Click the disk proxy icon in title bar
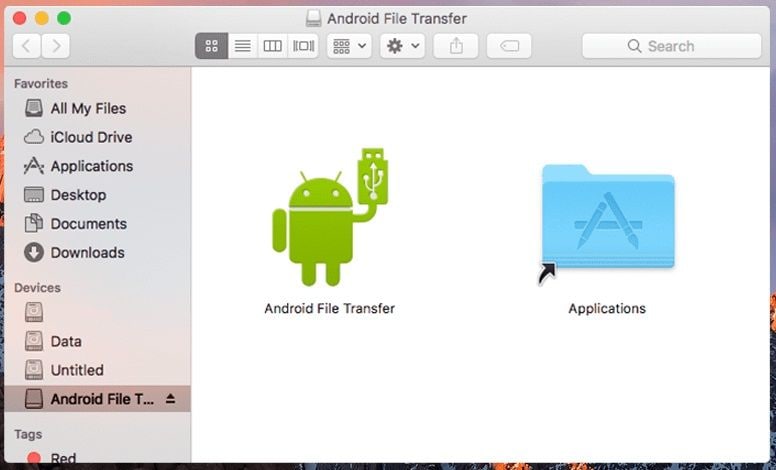 [x=313, y=18]
